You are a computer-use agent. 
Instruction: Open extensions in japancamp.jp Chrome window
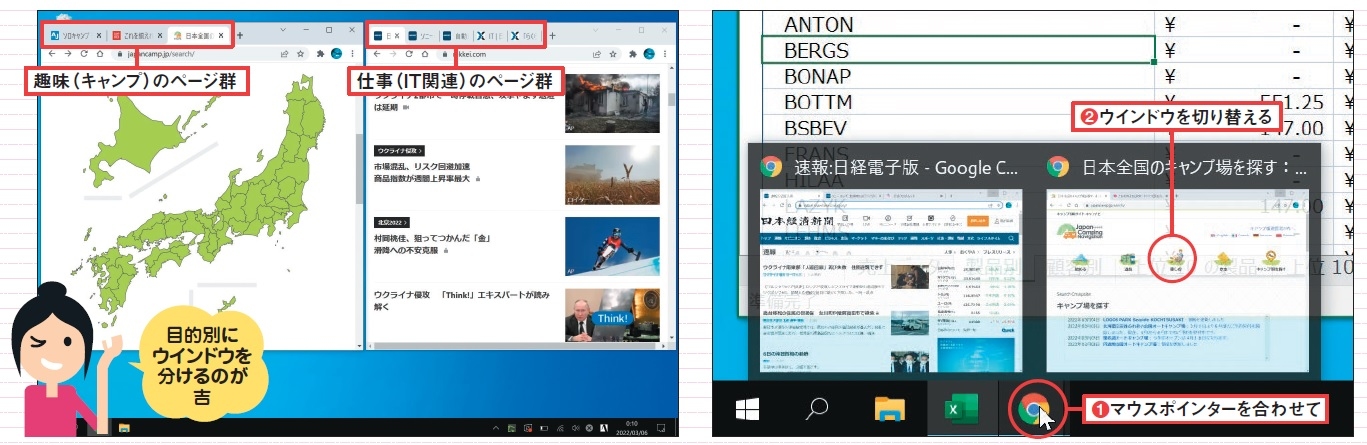coord(320,54)
